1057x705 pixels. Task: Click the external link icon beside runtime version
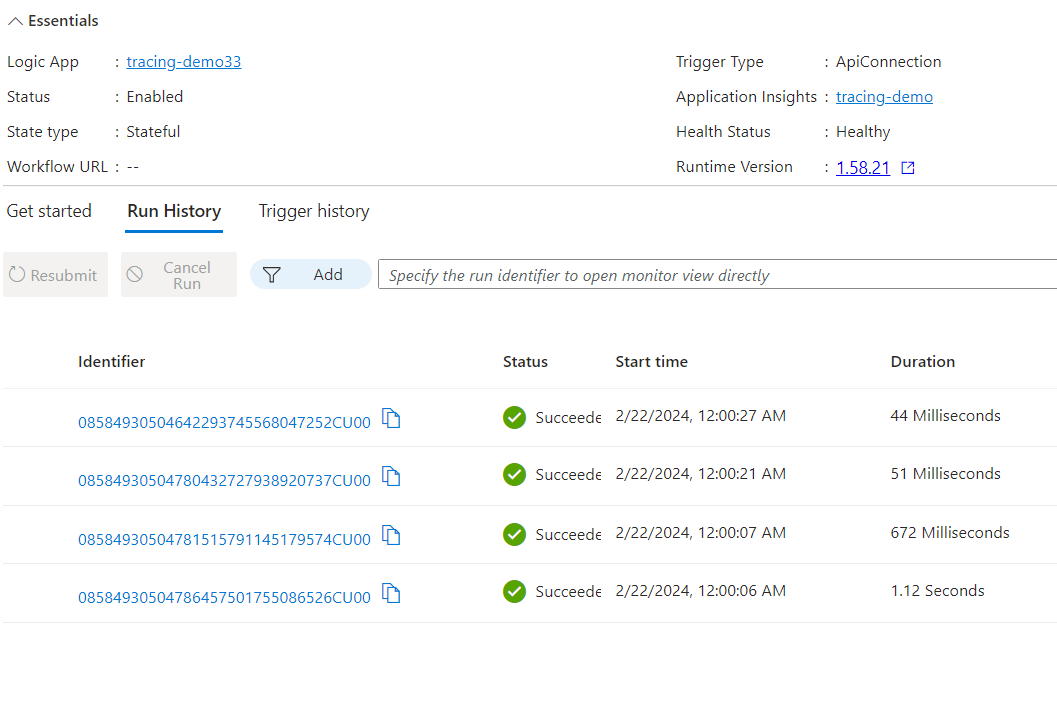coord(908,168)
